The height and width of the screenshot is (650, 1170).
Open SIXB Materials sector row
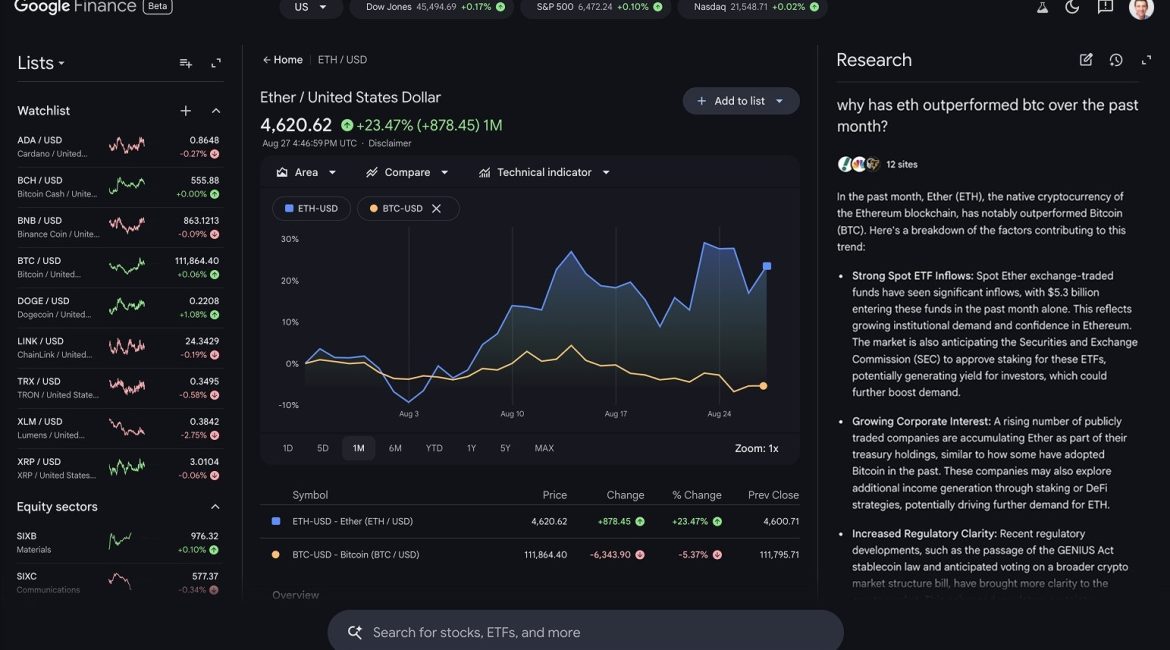[118, 543]
